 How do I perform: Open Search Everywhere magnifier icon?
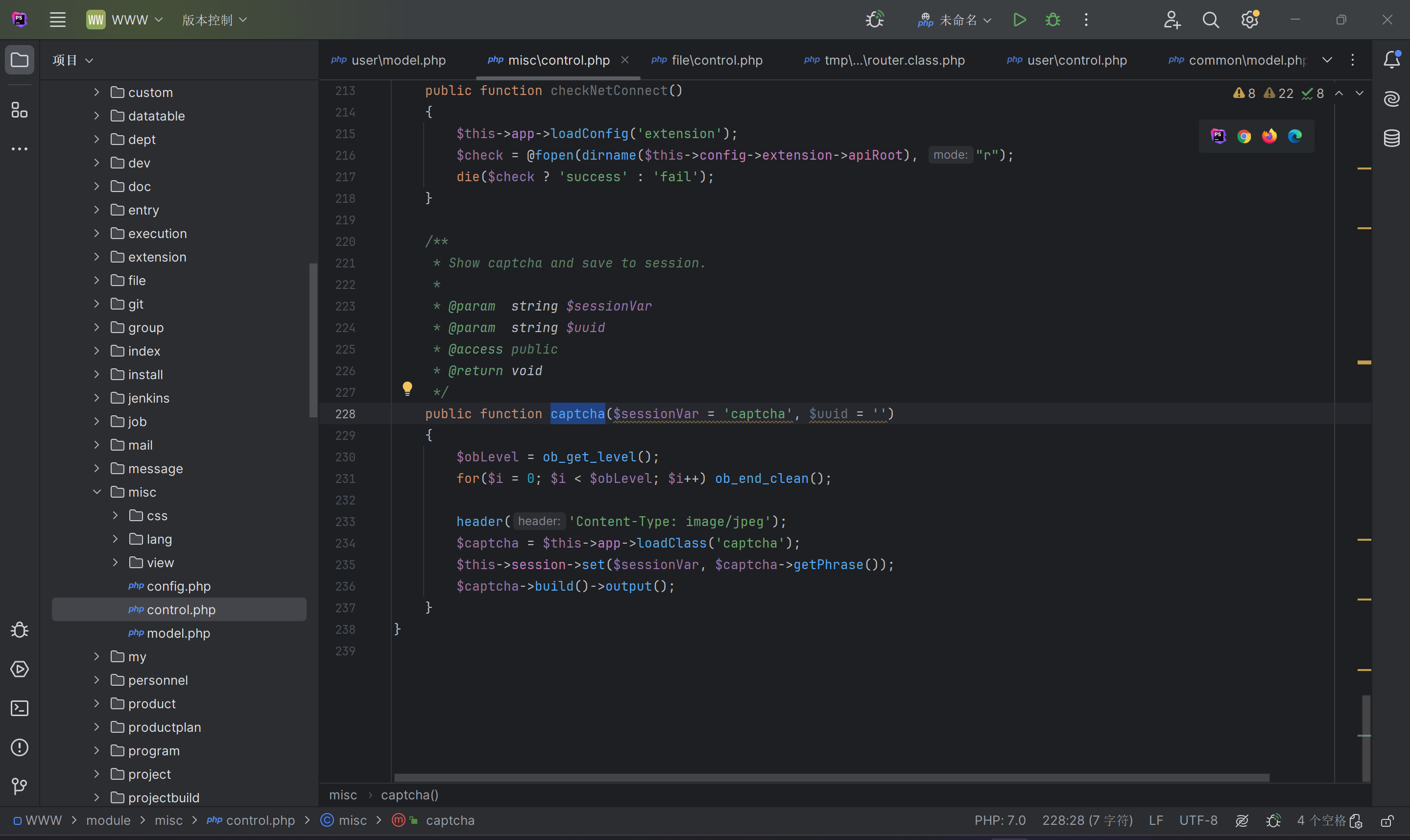click(1210, 20)
